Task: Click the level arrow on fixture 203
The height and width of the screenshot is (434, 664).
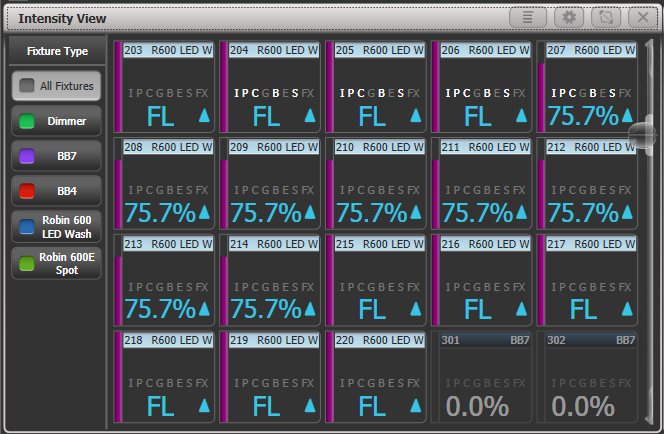Action: tap(205, 117)
